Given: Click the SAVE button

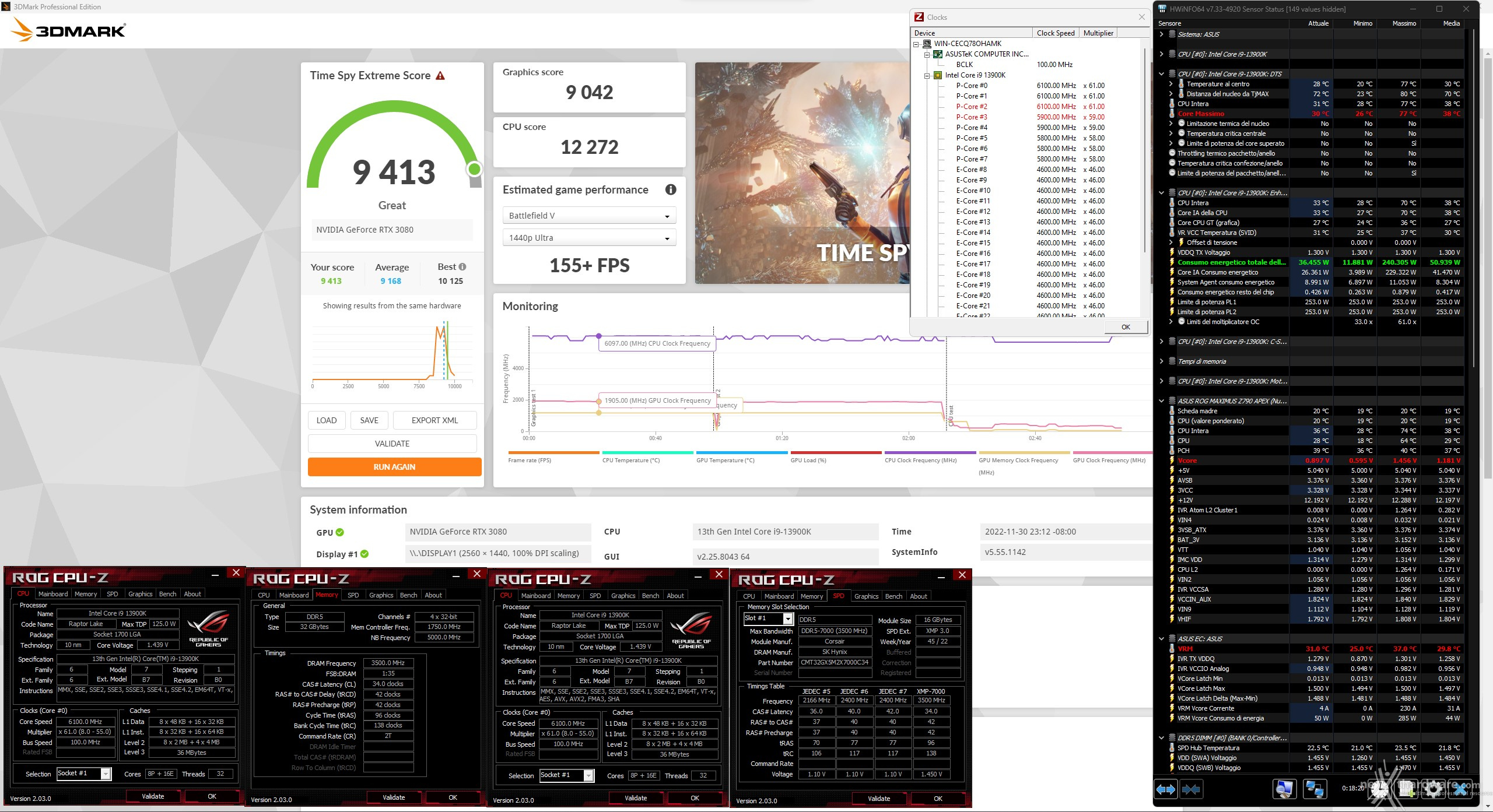Looking at the screenshot, I should pyautogui.click(x=369, y=420).
